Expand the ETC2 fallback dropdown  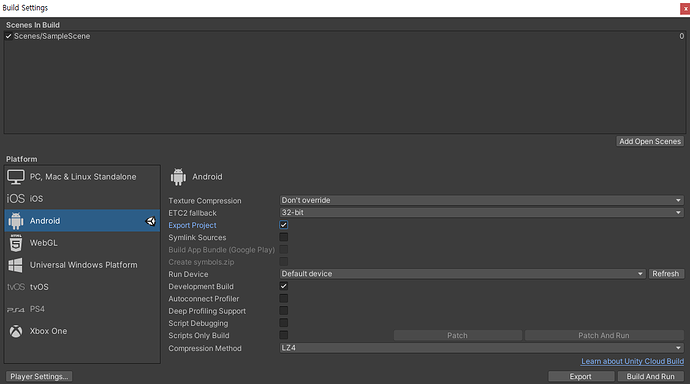click(x=481, y=212)
